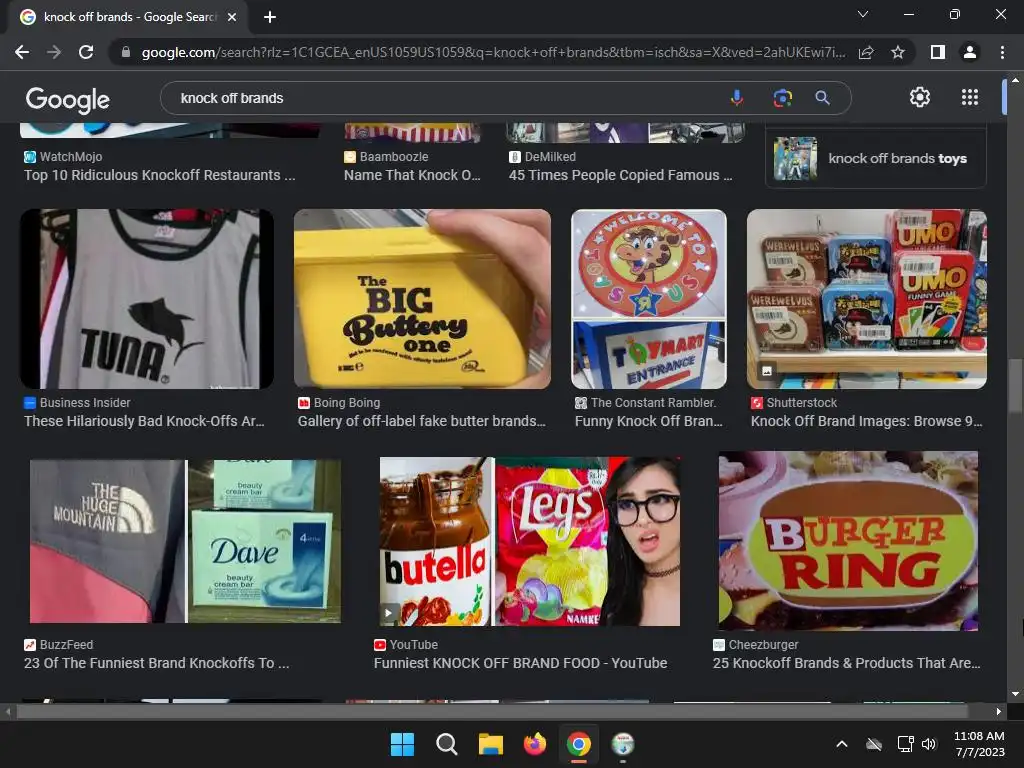Image resolution: width=1024 pixels, height=768 pixels.
Task: Open the taskbar clock and date
Action: 979,744
